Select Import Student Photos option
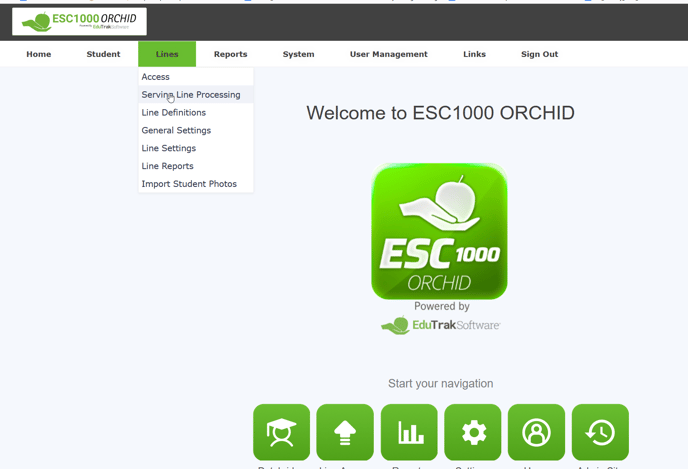Viewport: 688px width, 469px height. 189,185
